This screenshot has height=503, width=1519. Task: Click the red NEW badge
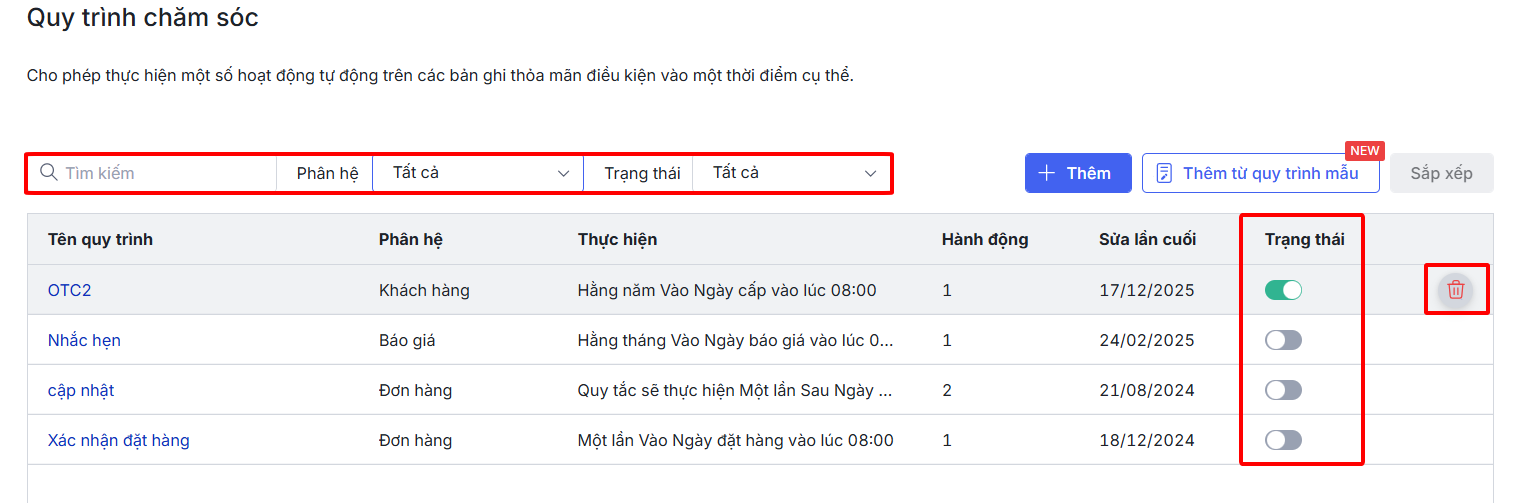point(1364,151)
